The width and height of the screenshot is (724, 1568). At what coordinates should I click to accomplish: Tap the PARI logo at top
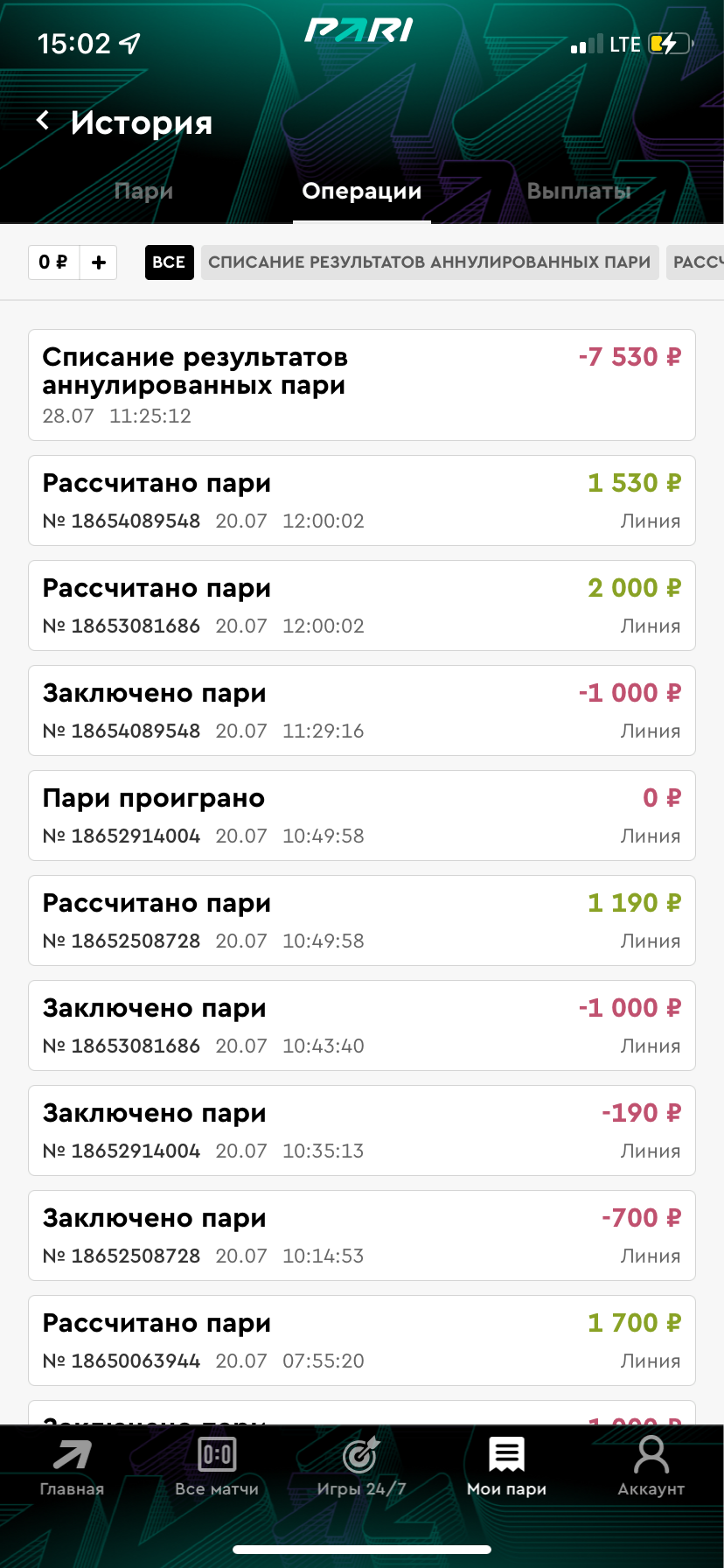[359, 31]
